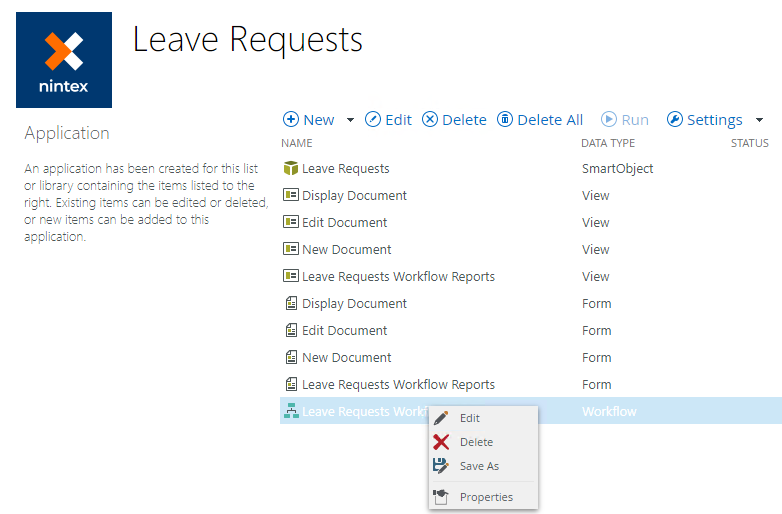Select Leave Requests Workflow Reports form name
Screen dimensions: 782x514
tap(398, 384)
